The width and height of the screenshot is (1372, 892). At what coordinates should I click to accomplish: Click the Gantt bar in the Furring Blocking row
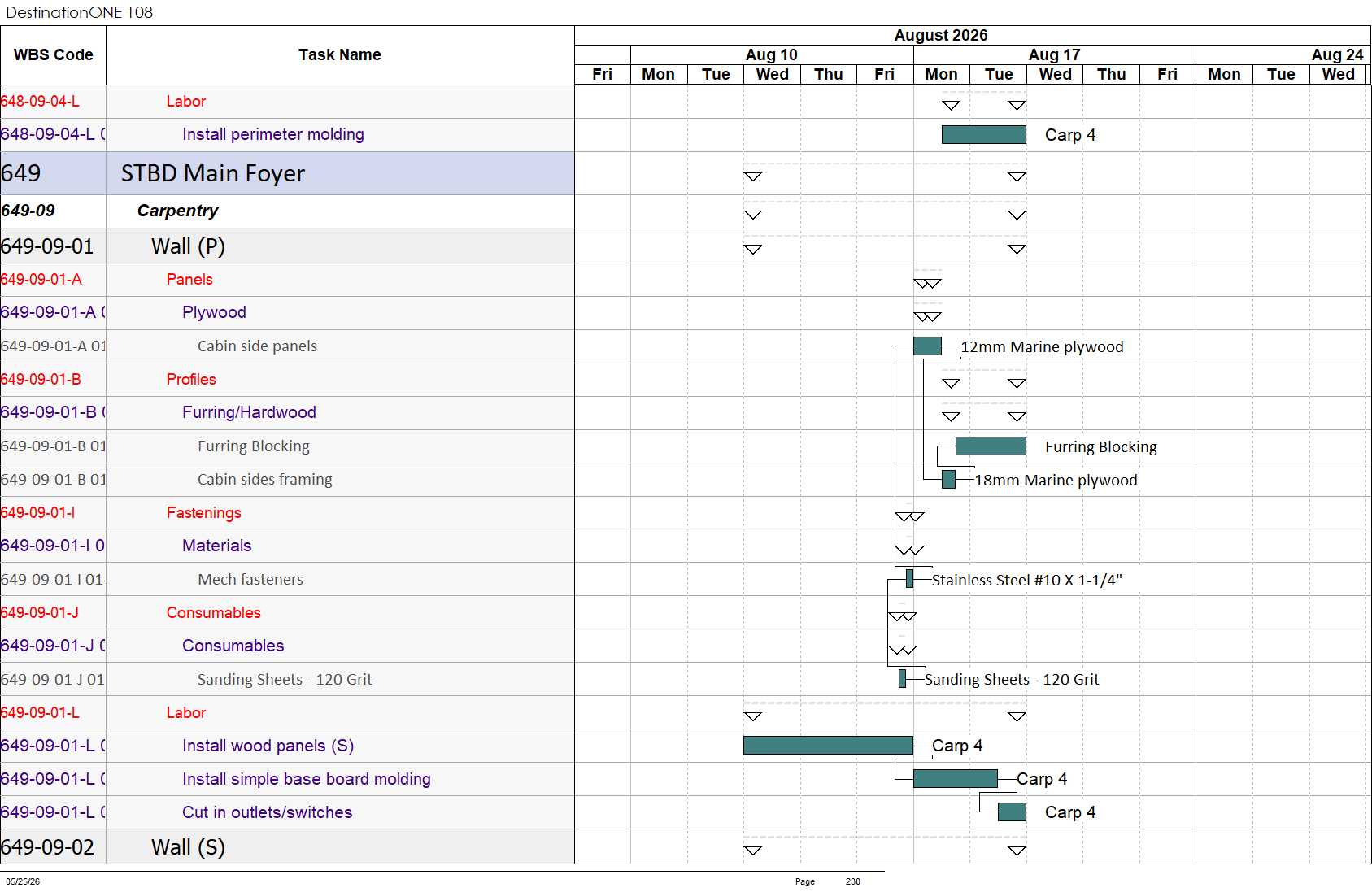(991, 446)
